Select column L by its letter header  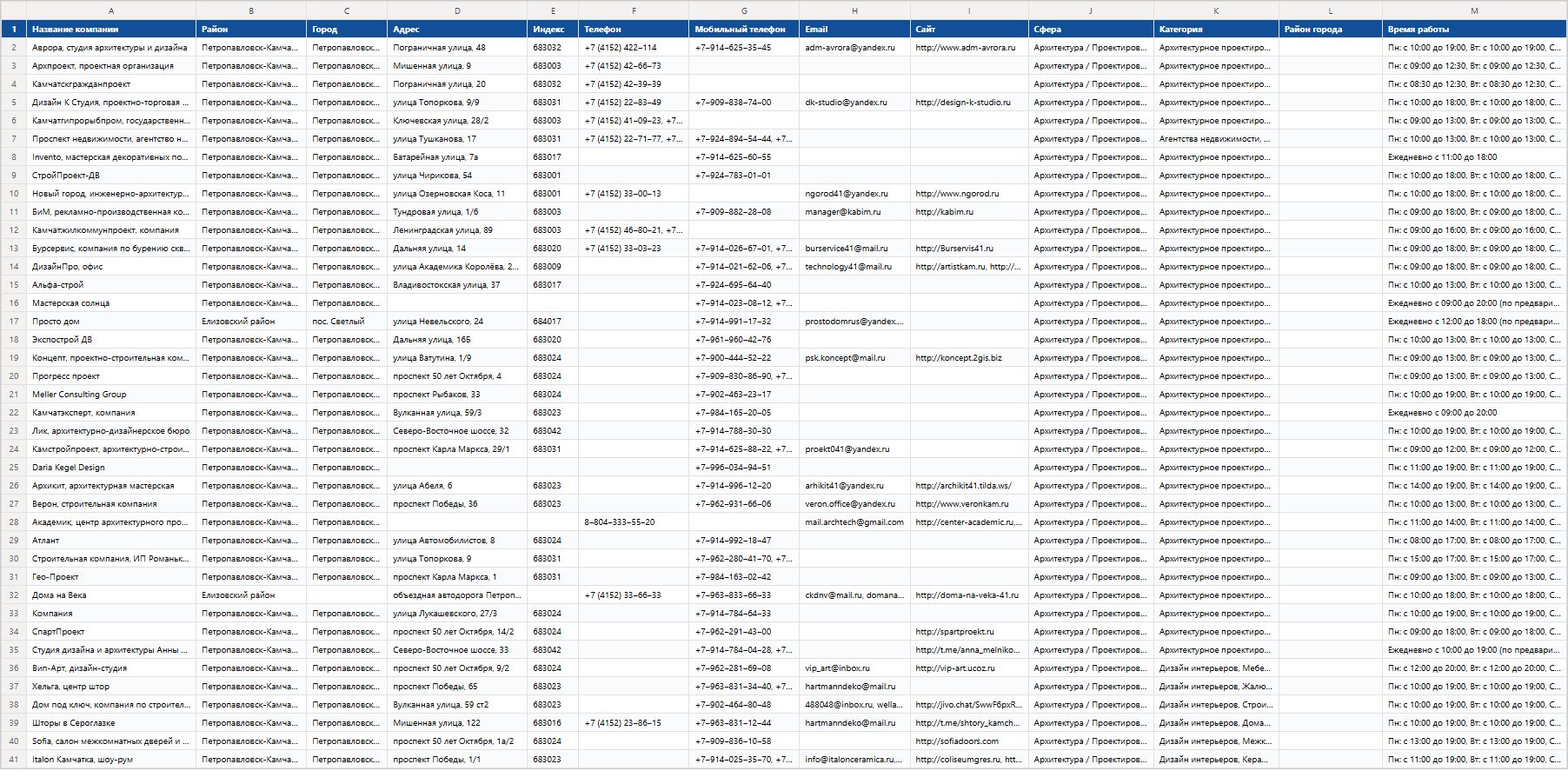point(1331,10)
